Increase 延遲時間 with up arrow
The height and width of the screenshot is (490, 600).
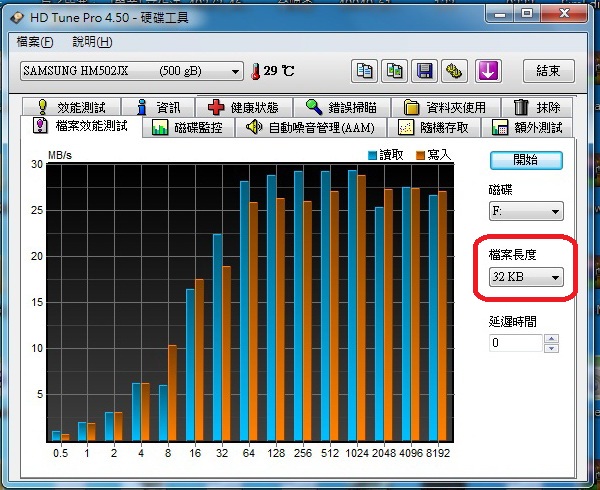(551, 339)
